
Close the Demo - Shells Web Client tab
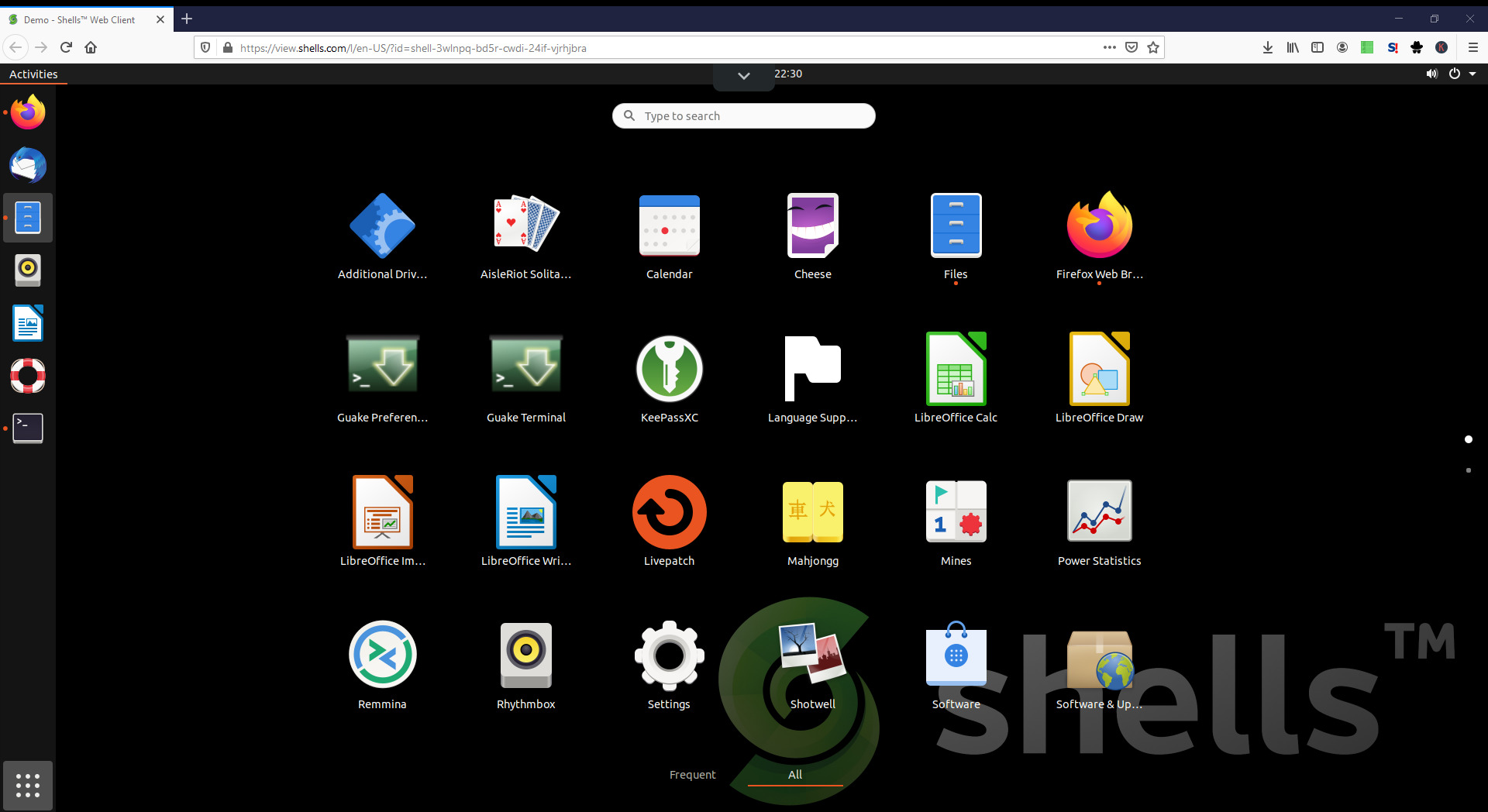point(160,19)
